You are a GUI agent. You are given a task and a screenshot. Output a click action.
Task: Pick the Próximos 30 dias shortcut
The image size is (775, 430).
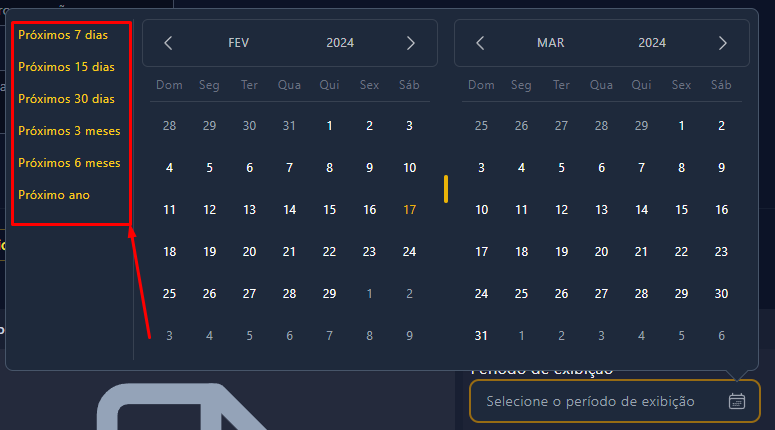tap(66, 99)
